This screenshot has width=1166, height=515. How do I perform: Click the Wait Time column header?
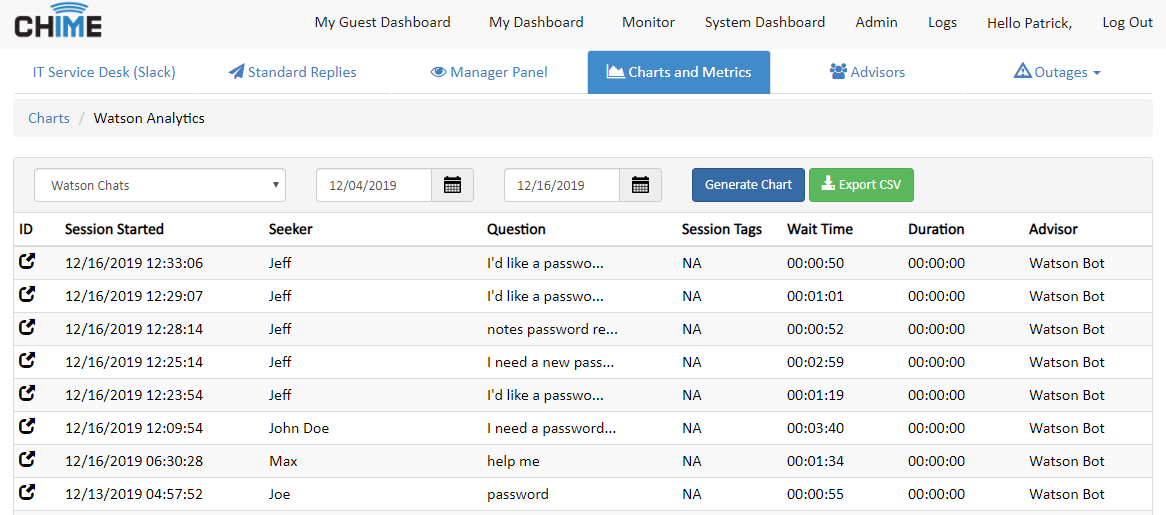[820, 230]
